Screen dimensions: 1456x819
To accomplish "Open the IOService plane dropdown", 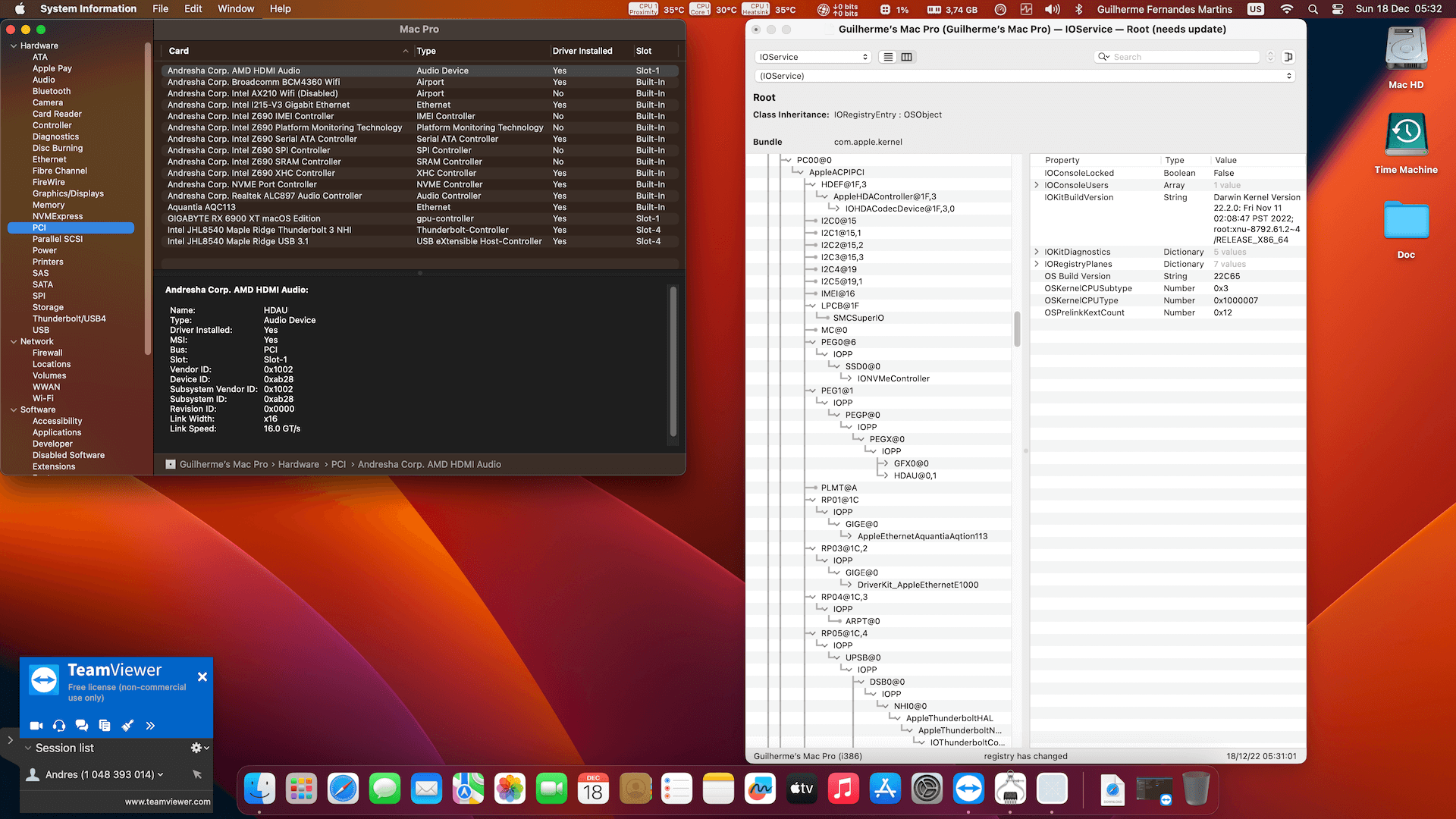I will (812, 57).
